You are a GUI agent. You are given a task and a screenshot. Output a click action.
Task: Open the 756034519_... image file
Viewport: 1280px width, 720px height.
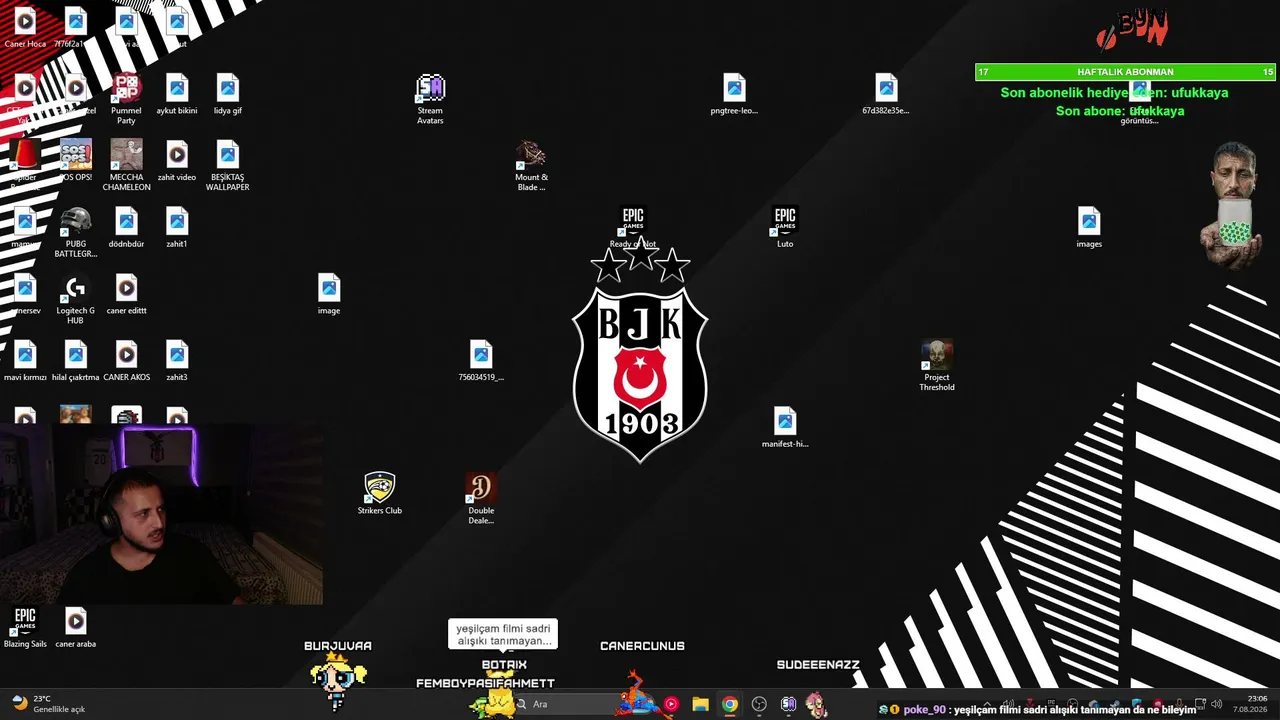click(481, 361)
